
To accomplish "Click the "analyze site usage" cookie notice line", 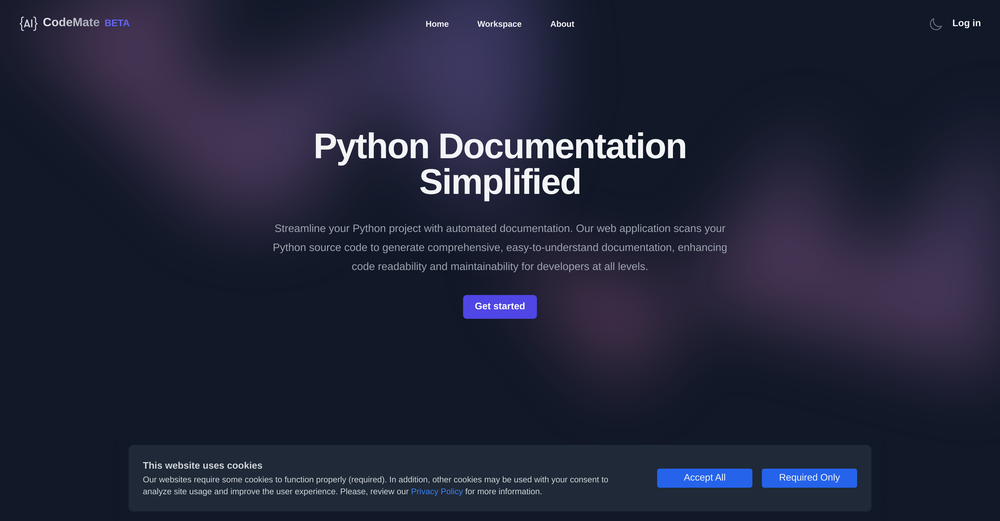I will click(275, 492).
